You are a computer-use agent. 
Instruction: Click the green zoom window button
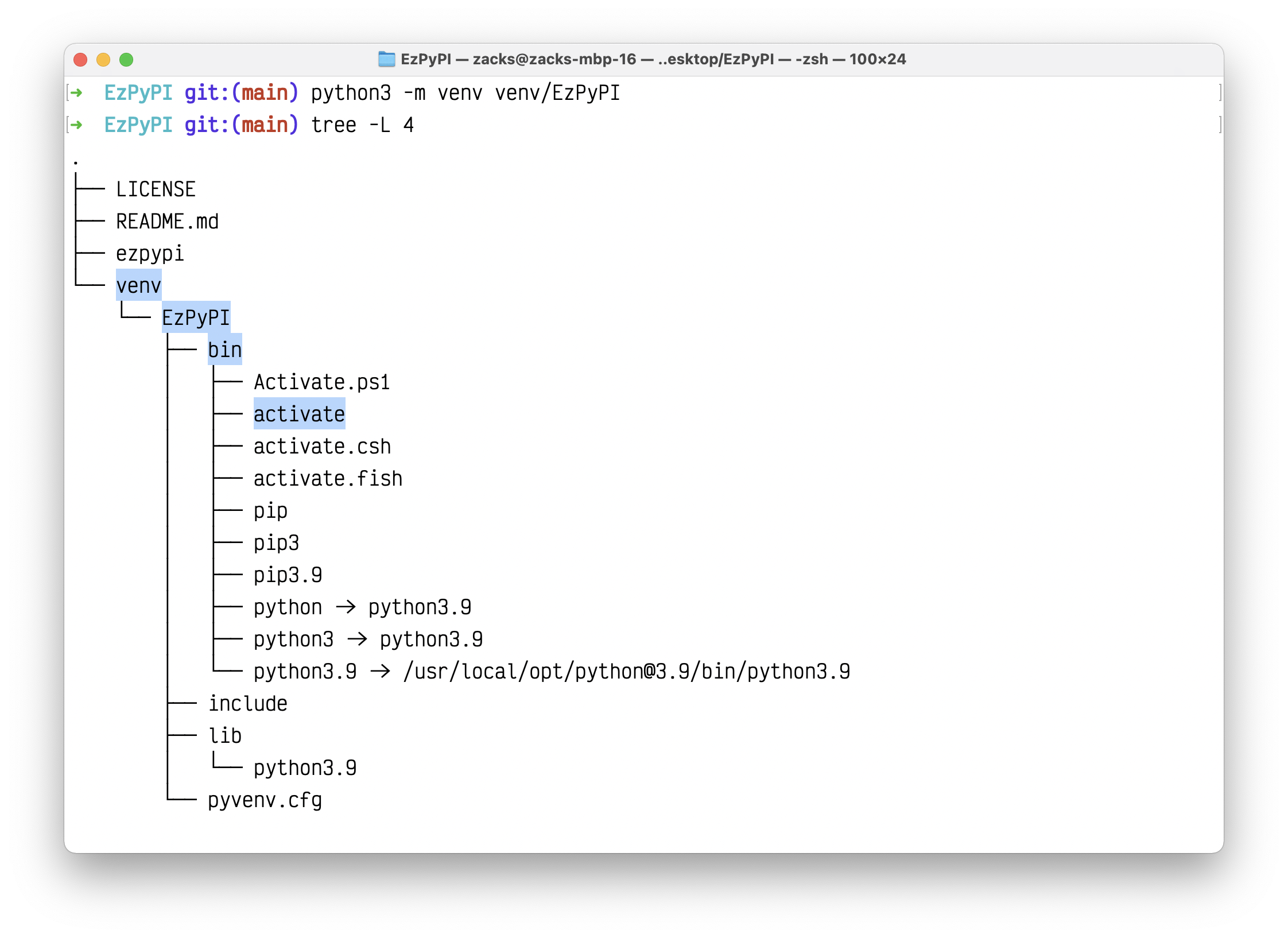click(x=126, y=60)
